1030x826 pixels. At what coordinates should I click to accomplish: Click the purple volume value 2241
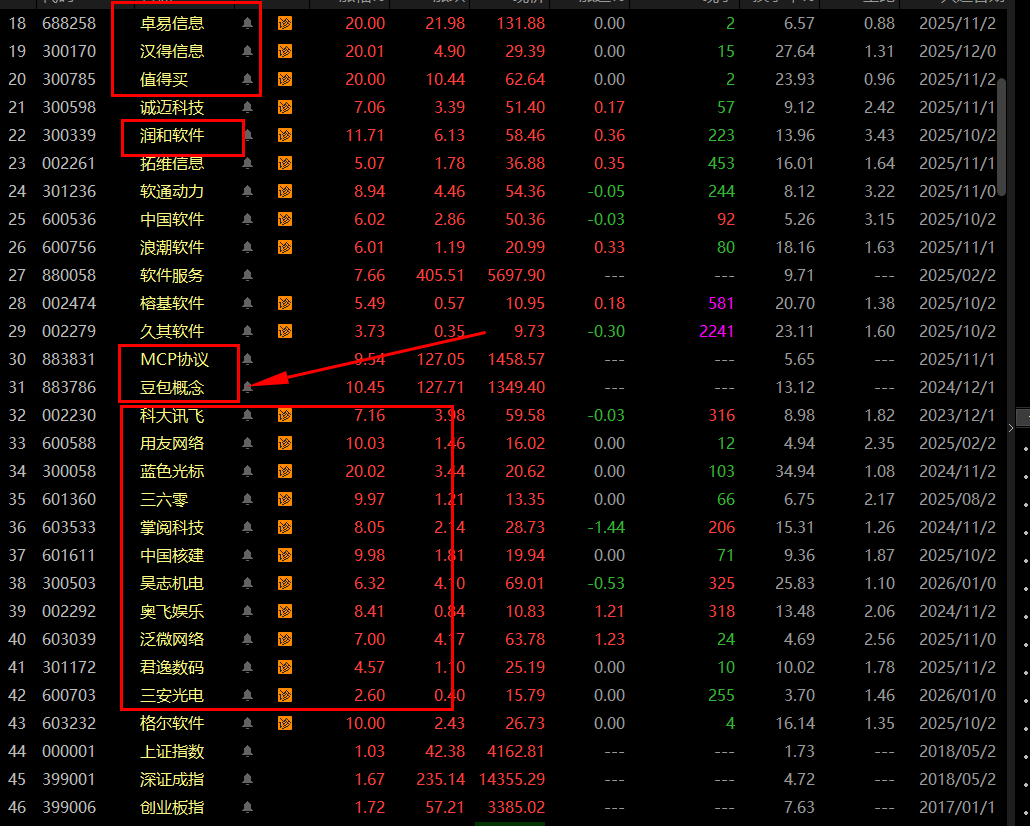(717, 331)
